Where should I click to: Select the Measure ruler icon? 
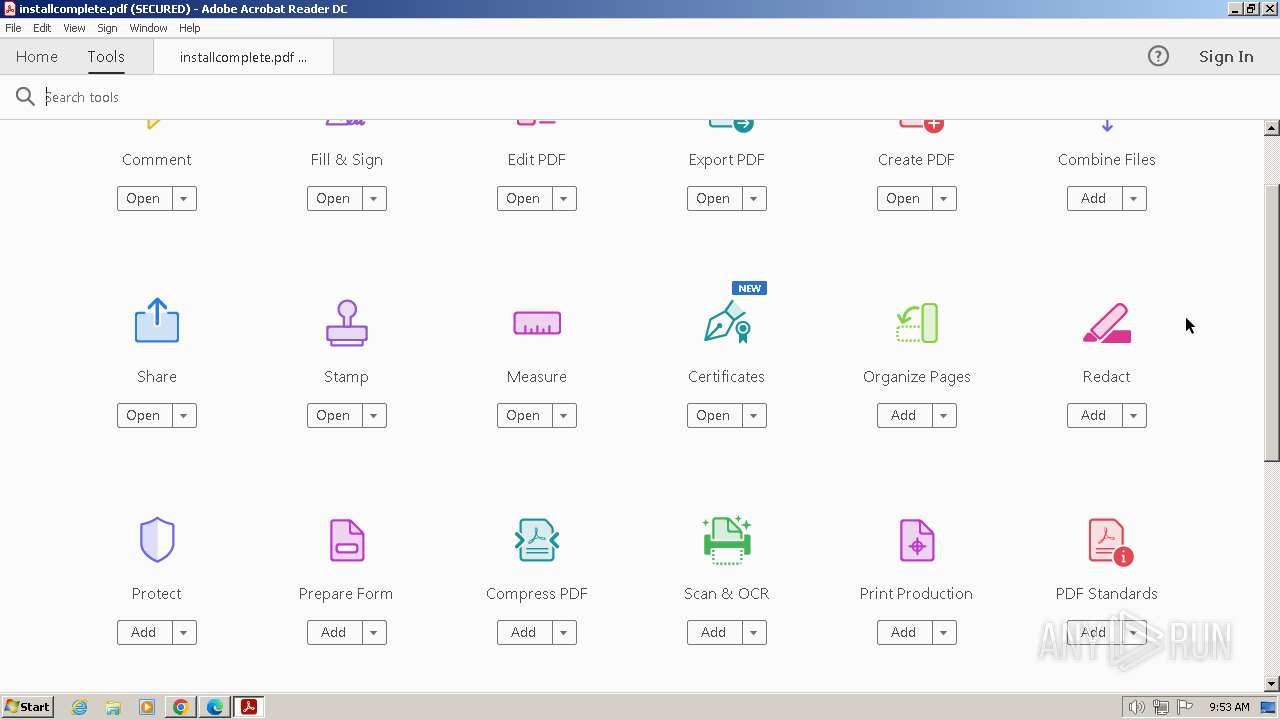pos(537,323)
